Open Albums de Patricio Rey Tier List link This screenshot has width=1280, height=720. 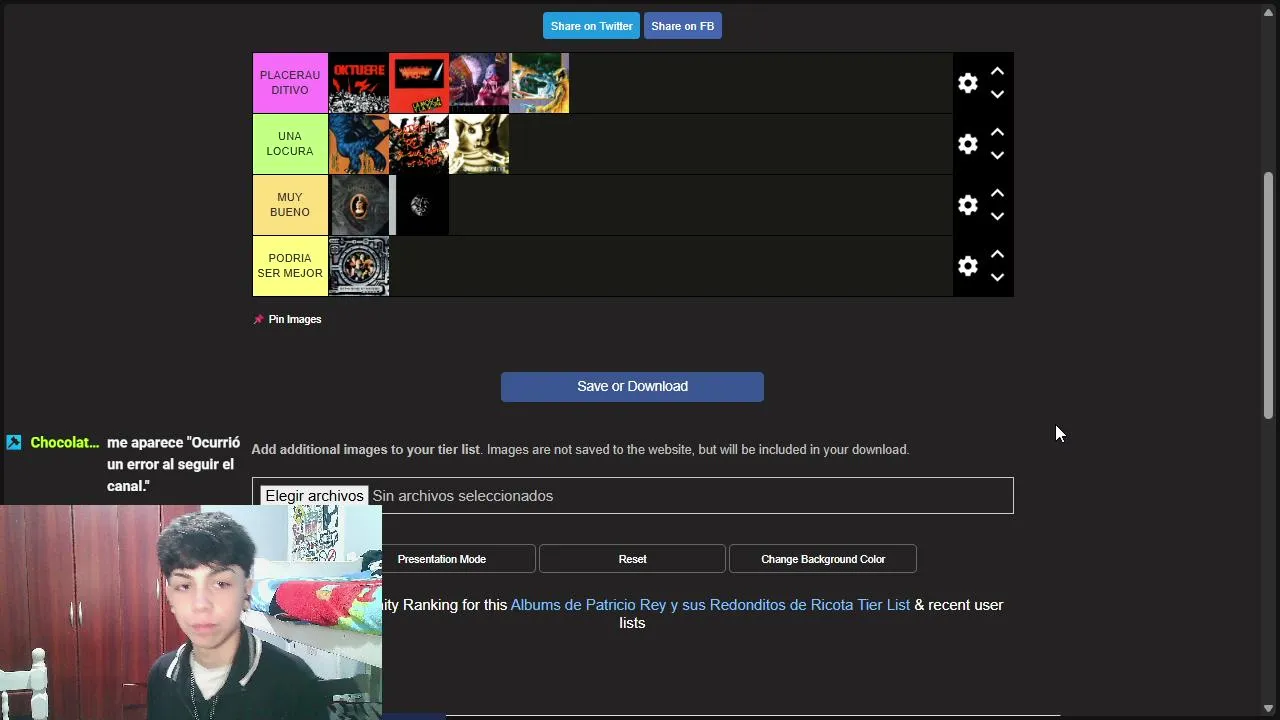coord(710,605)
